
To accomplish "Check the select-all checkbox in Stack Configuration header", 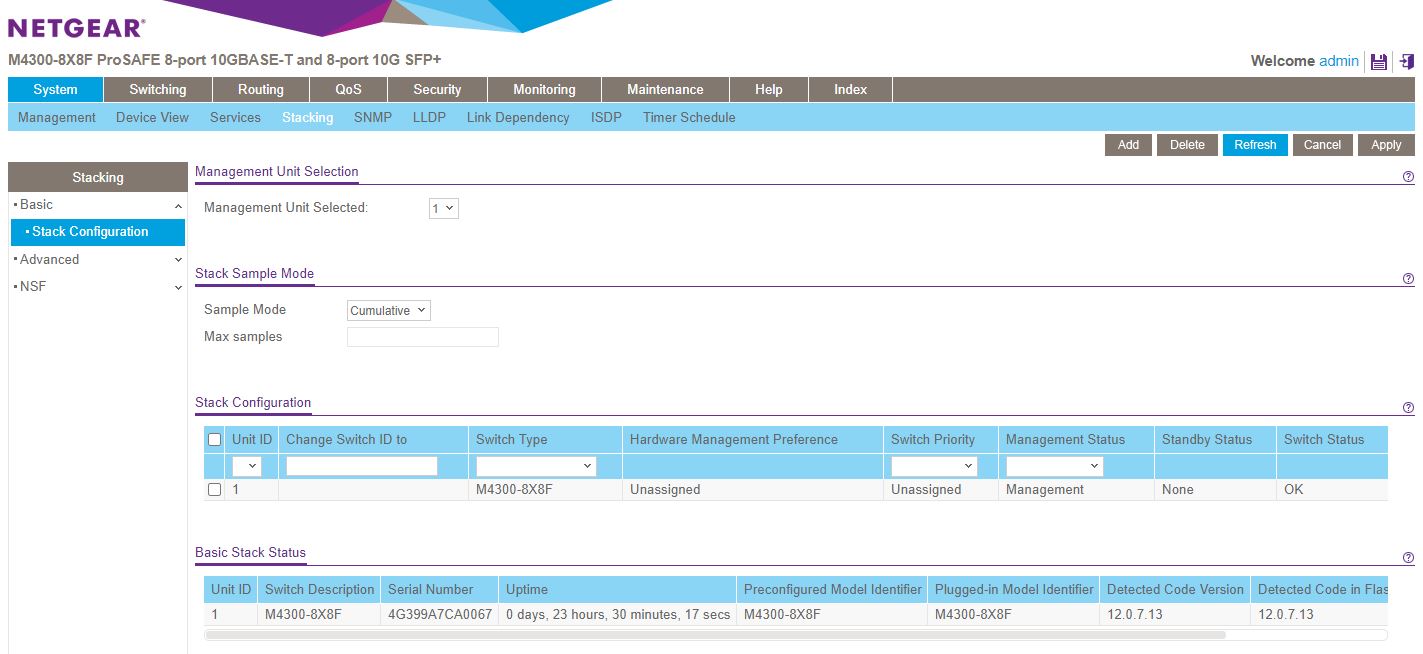I will (214, 439).
